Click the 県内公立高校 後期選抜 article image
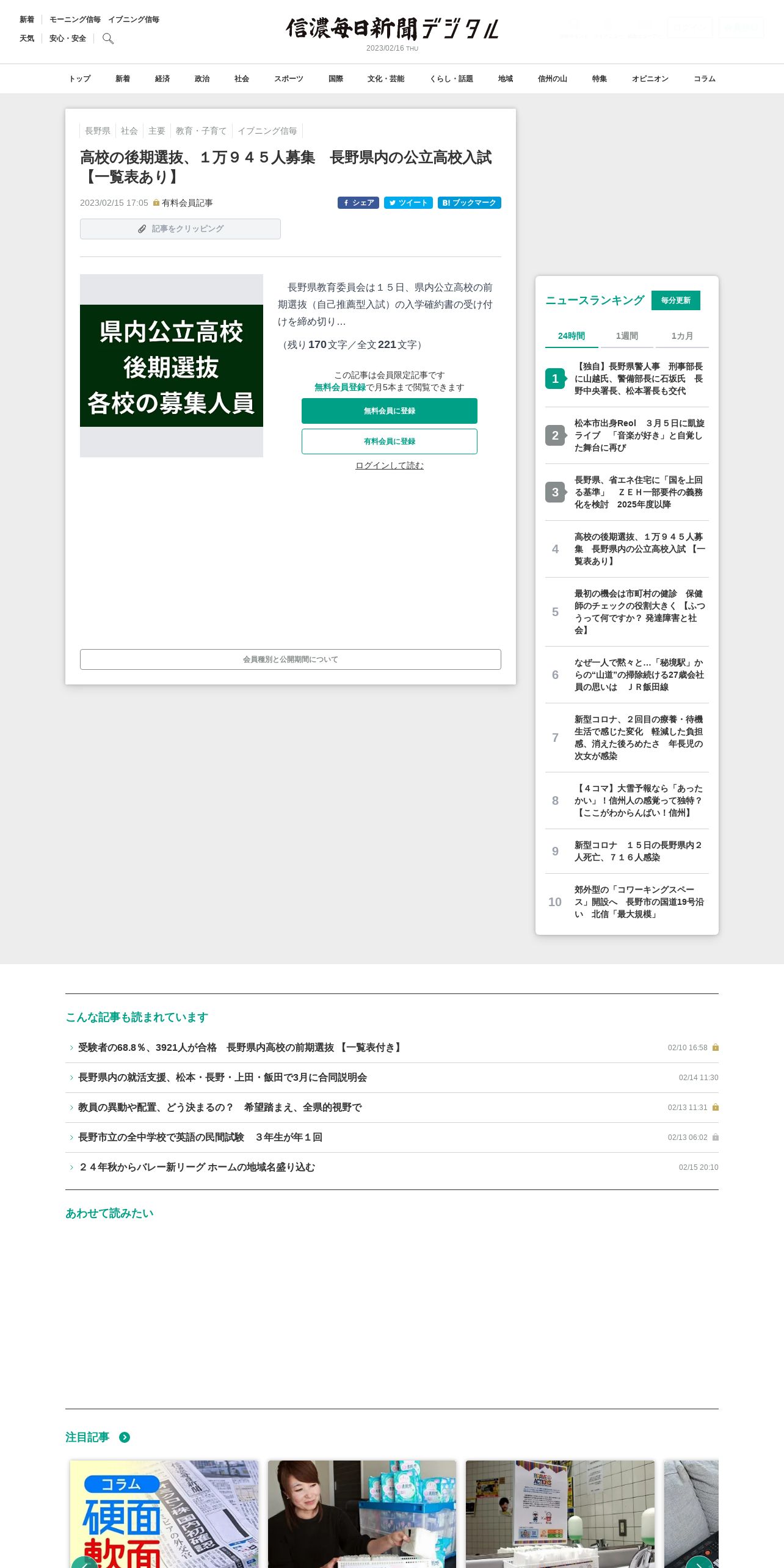The image size is (784, 1568). 172,366
